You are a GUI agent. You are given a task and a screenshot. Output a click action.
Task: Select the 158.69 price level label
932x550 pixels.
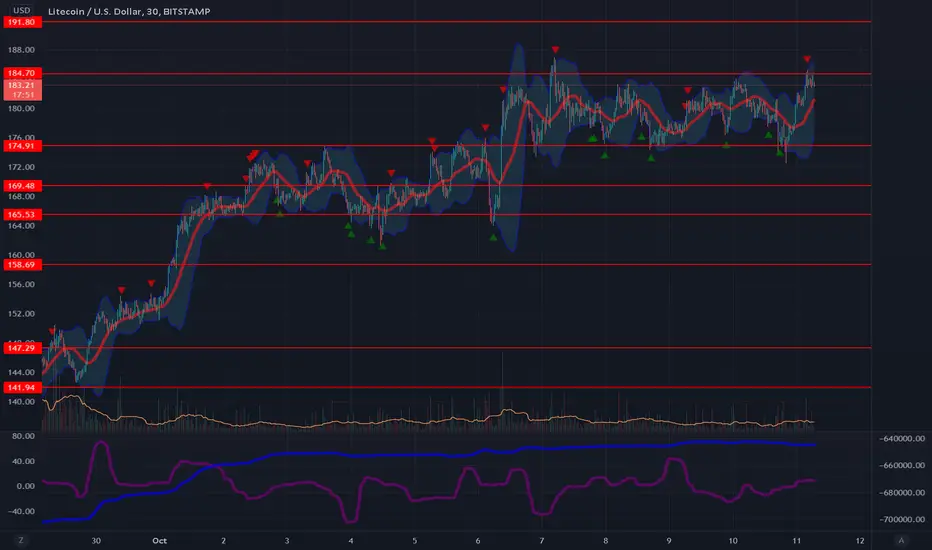(x=22, y=265)
